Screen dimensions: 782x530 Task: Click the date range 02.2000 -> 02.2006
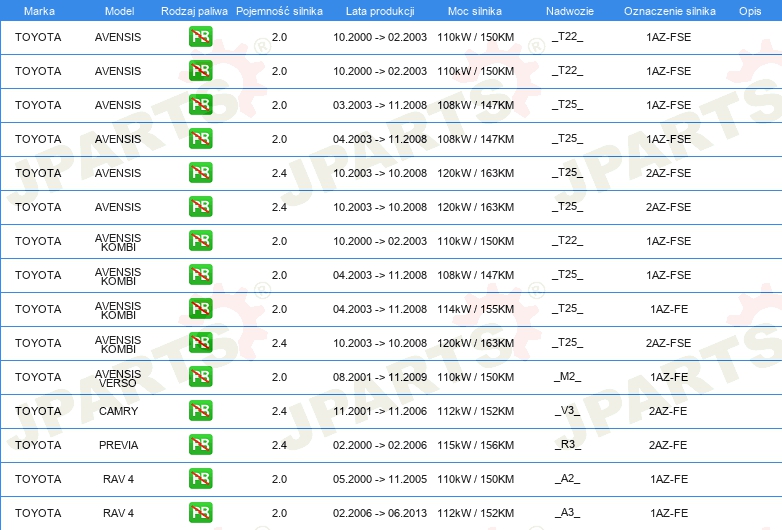pos(380,445)
